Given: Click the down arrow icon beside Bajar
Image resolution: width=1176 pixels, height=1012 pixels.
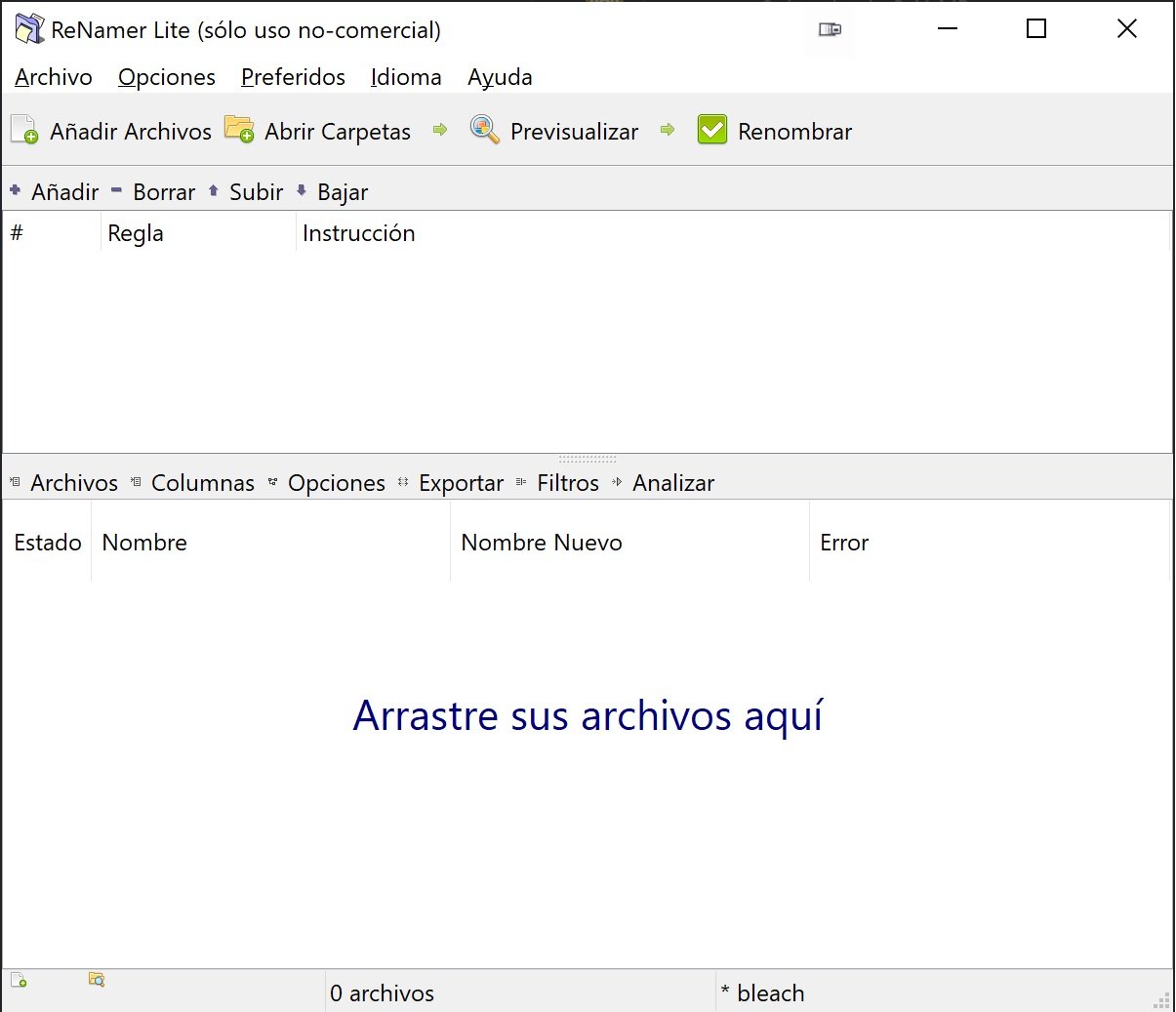Looking at the screenshot, I should point(301,190).
